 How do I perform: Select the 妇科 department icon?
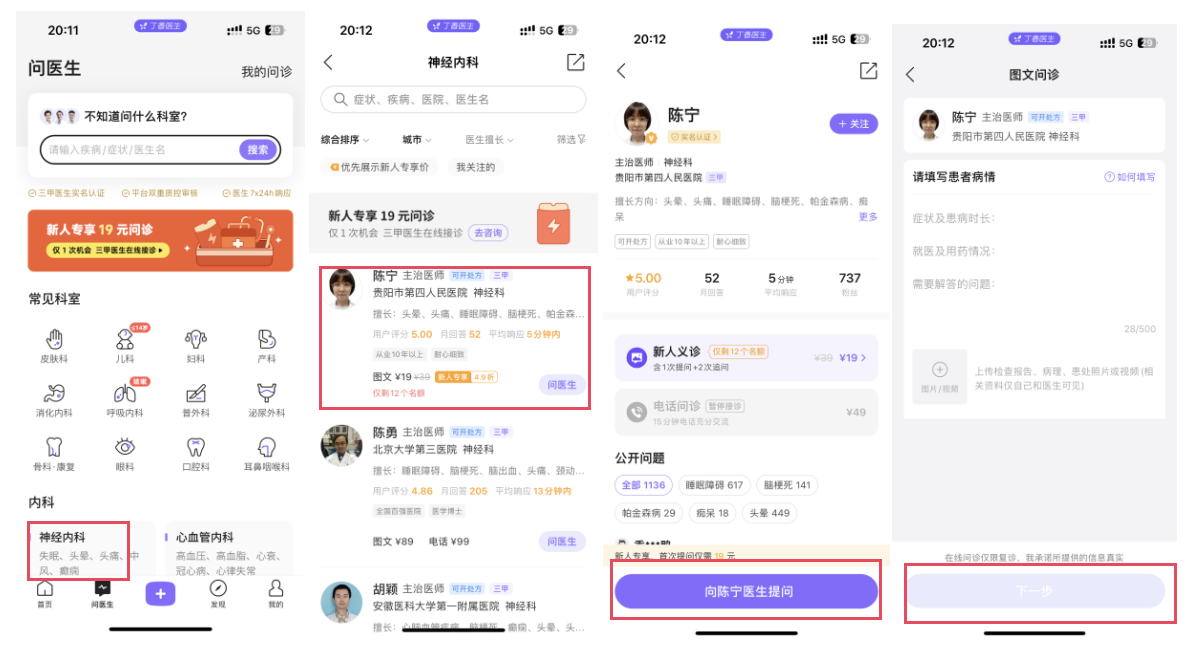point(196,340)
